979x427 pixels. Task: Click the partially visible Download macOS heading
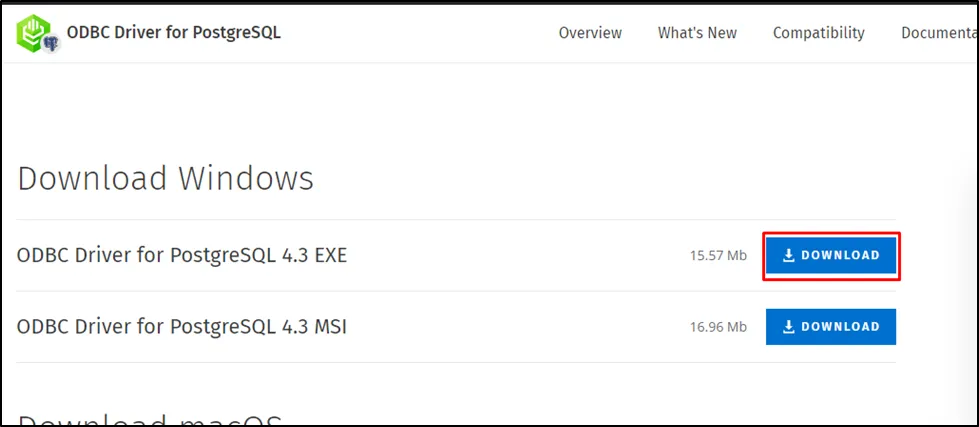click(150, 420)
